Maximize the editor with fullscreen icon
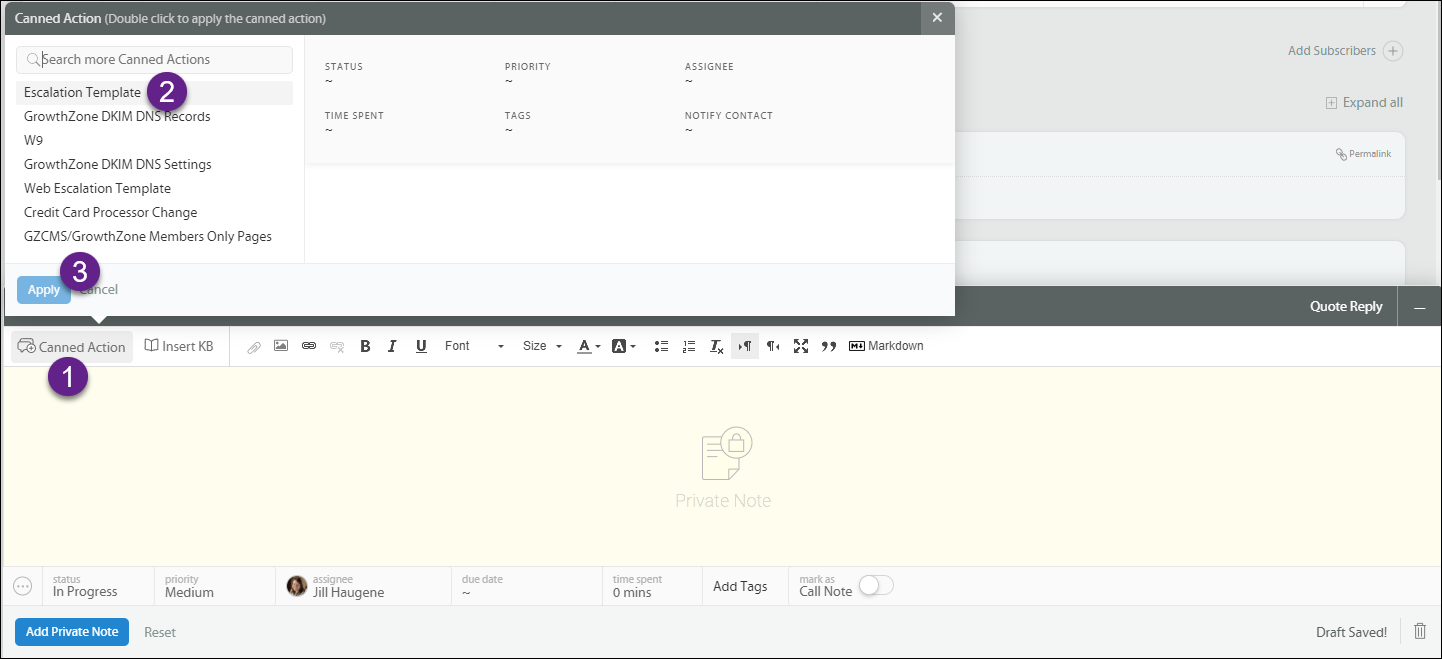 [801, 346]
